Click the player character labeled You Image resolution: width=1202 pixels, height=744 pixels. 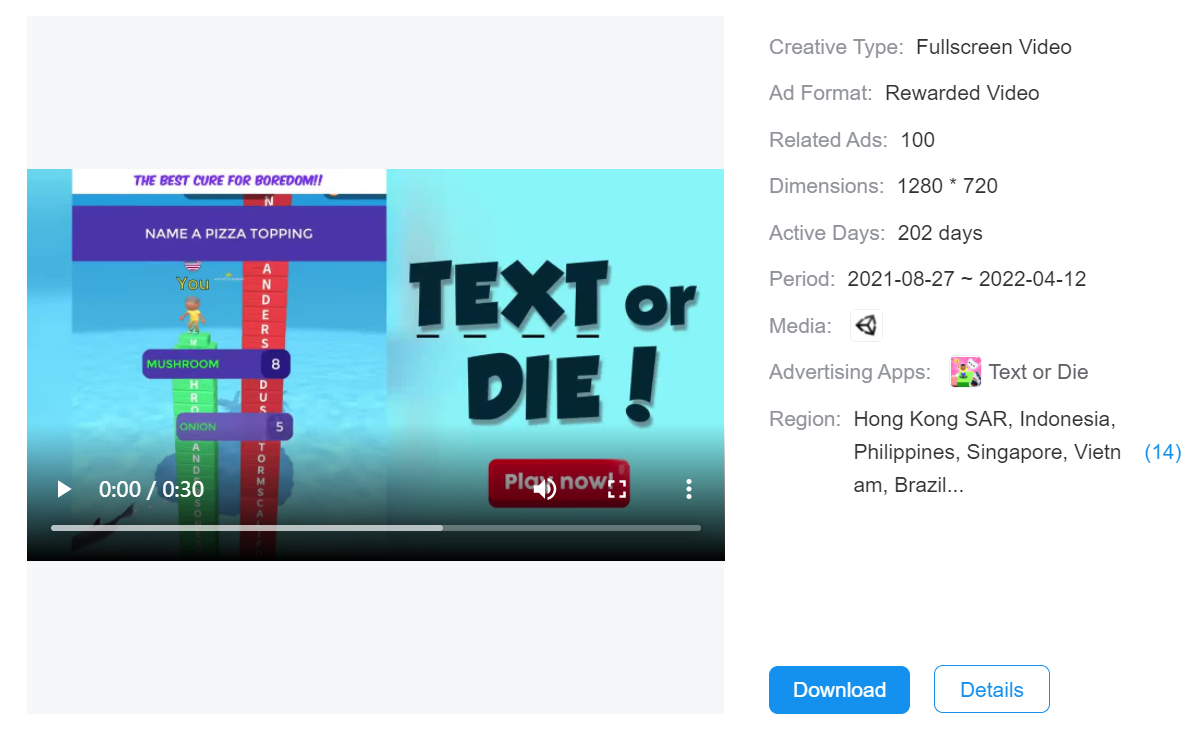(x=192, y=305)
